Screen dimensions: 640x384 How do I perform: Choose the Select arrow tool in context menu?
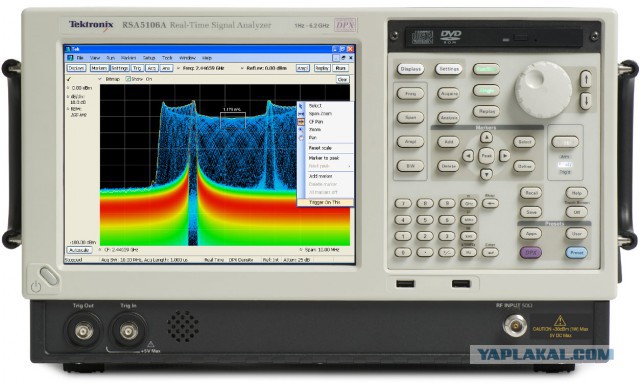(x=325, y=106)
